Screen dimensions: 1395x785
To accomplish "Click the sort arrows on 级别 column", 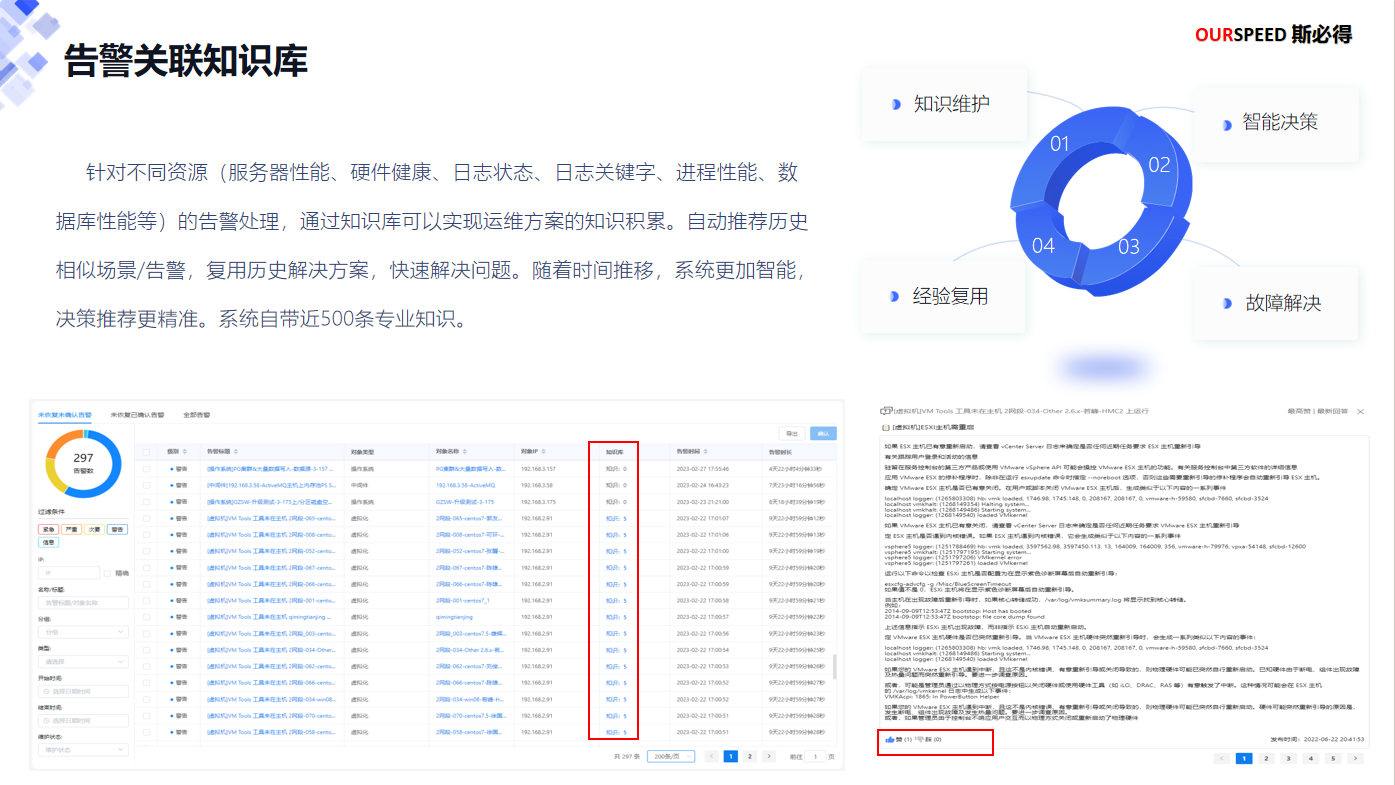I will pos(185,452).
